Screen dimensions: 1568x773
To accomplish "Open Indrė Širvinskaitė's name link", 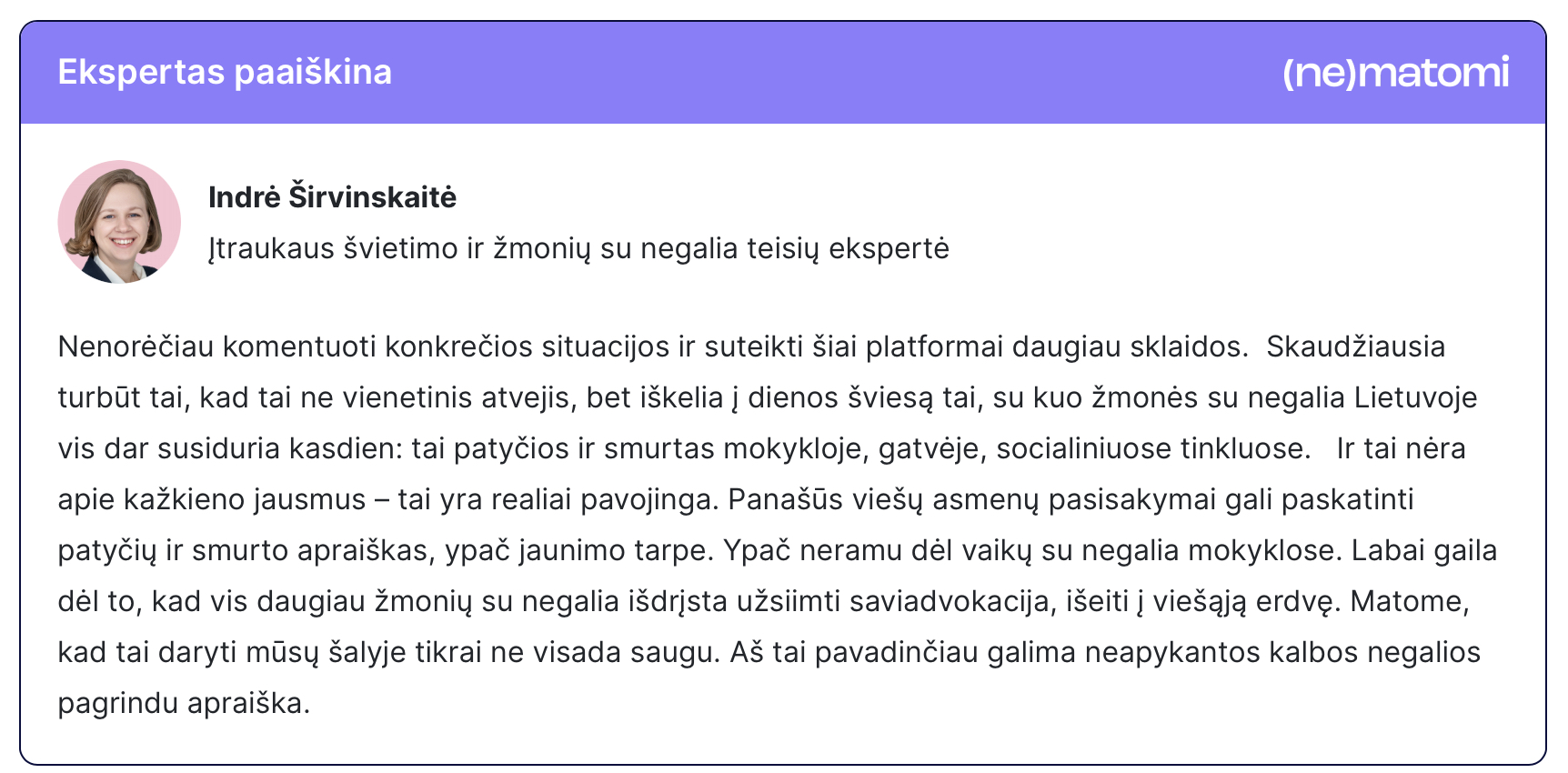I will 332,196.
